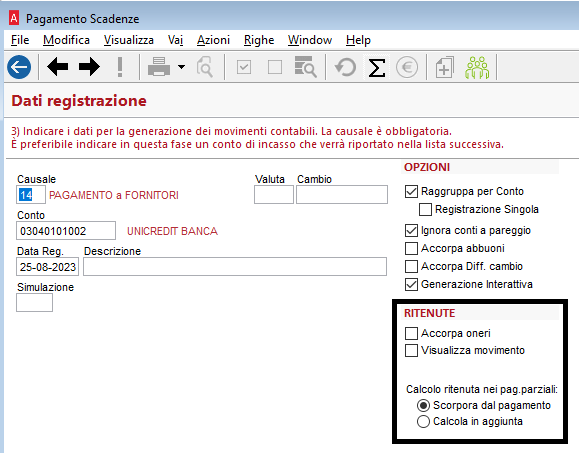Image resolution: width=579 pixels, height=453 pixels.
Task: Click the printer icon in toolbar
Action: (159, 67)
